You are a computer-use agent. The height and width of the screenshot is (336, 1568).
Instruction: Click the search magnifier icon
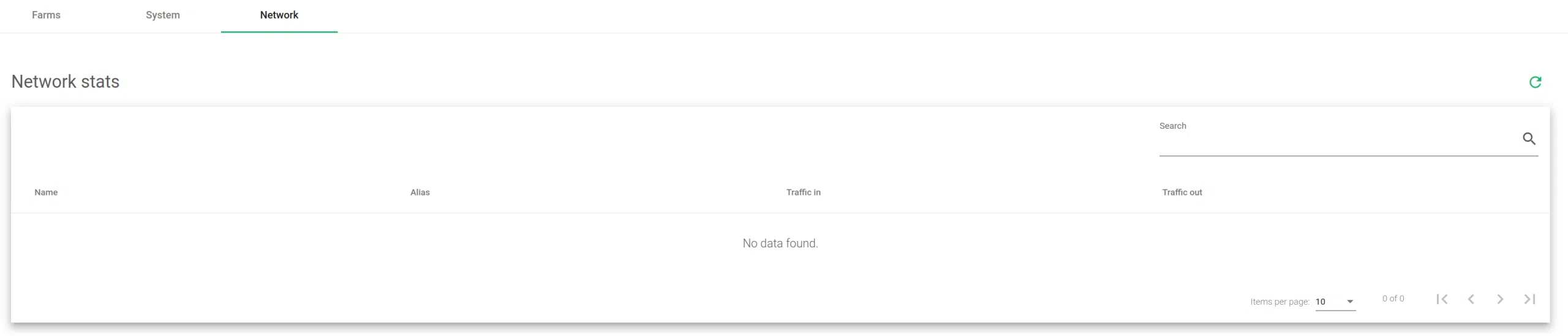1529,139
